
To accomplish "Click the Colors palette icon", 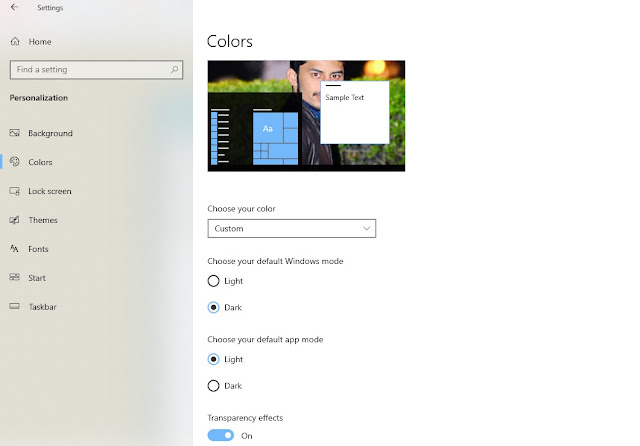I will (15, 162).
